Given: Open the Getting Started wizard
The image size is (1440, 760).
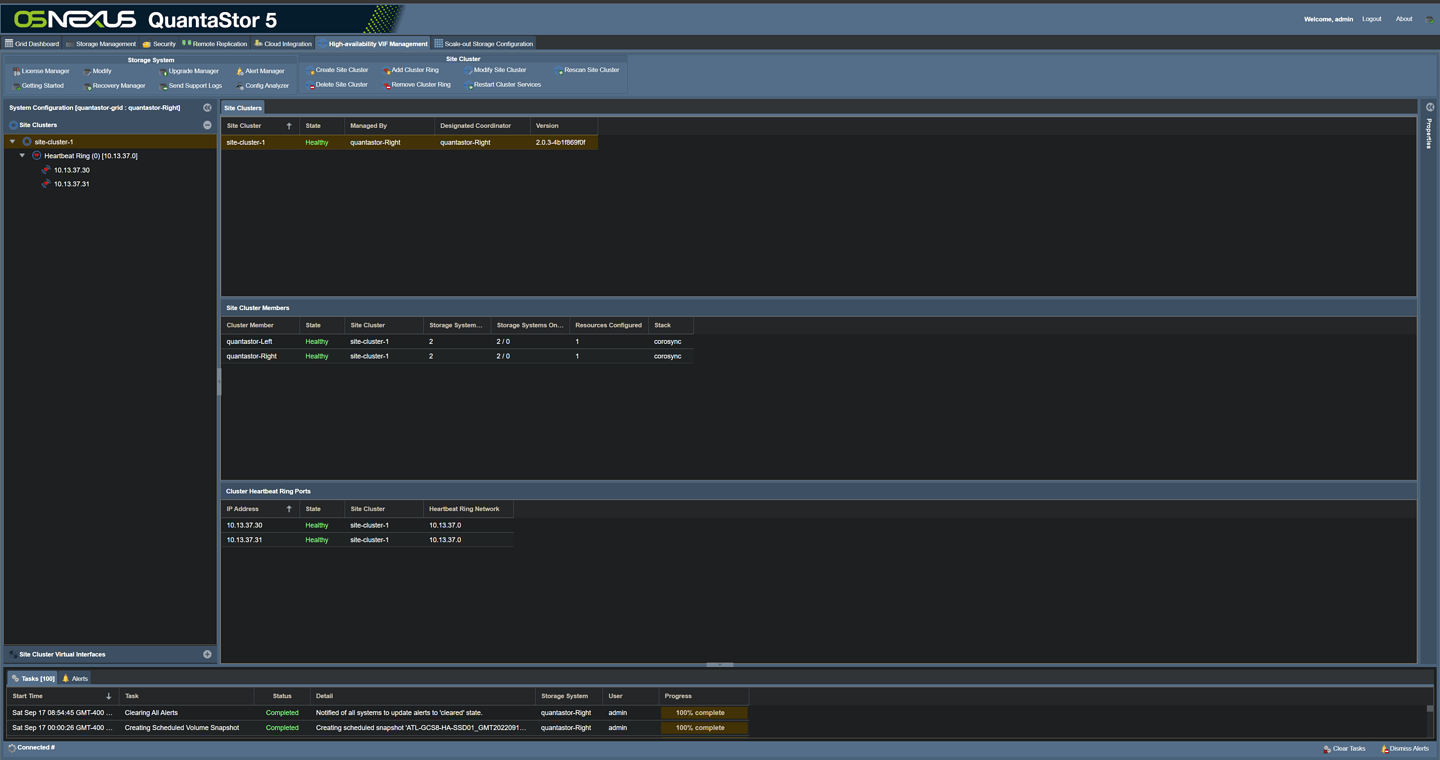Looking at the screenshot, I should point(42,85).
